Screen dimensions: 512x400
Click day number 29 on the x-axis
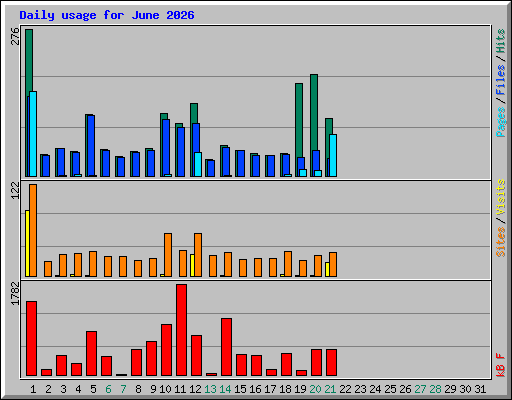pos(450,389)
